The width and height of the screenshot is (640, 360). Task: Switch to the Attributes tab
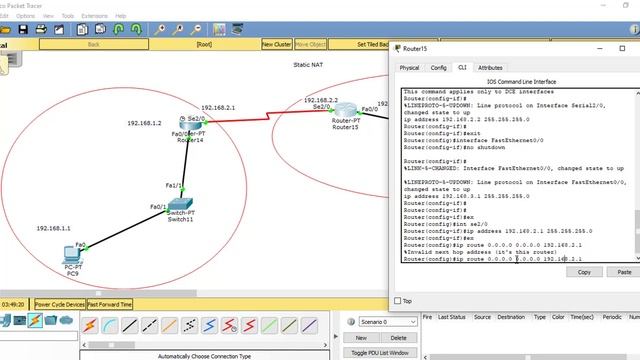[490, 68]
